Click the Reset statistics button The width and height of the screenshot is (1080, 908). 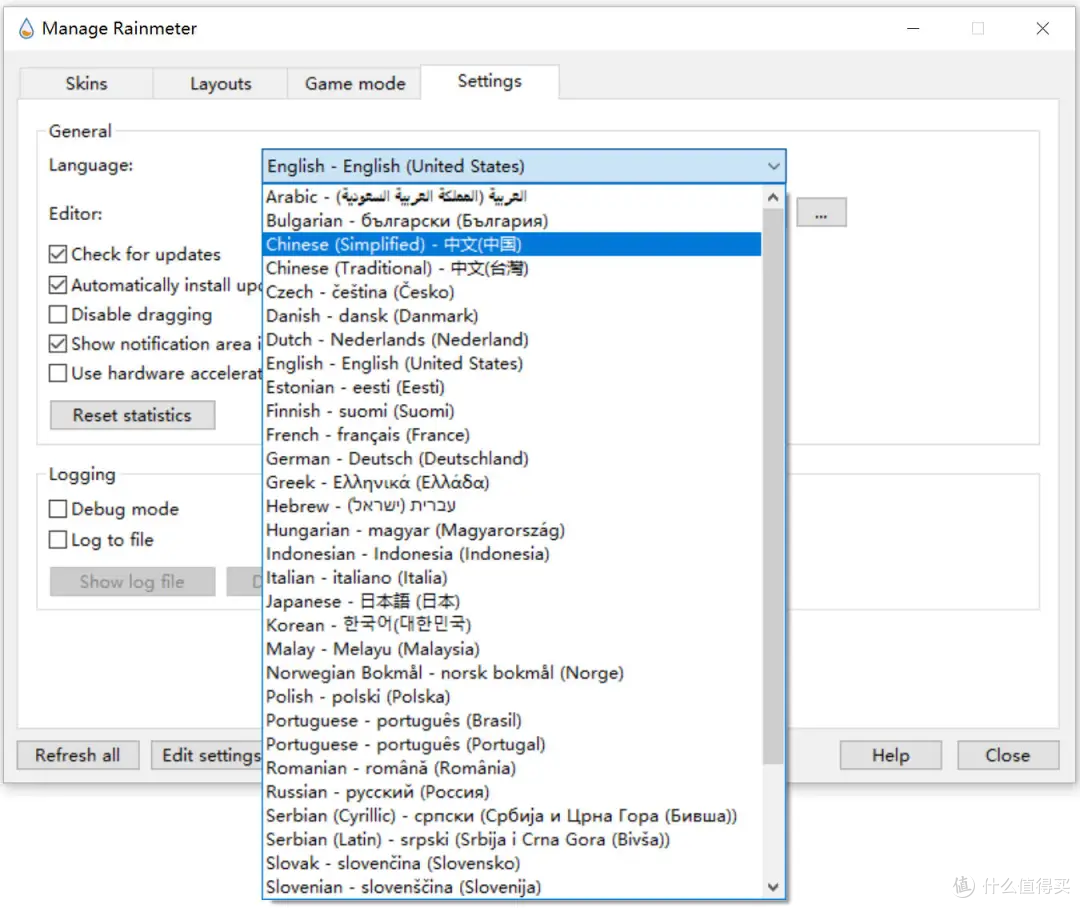click(x=132, y=415)
